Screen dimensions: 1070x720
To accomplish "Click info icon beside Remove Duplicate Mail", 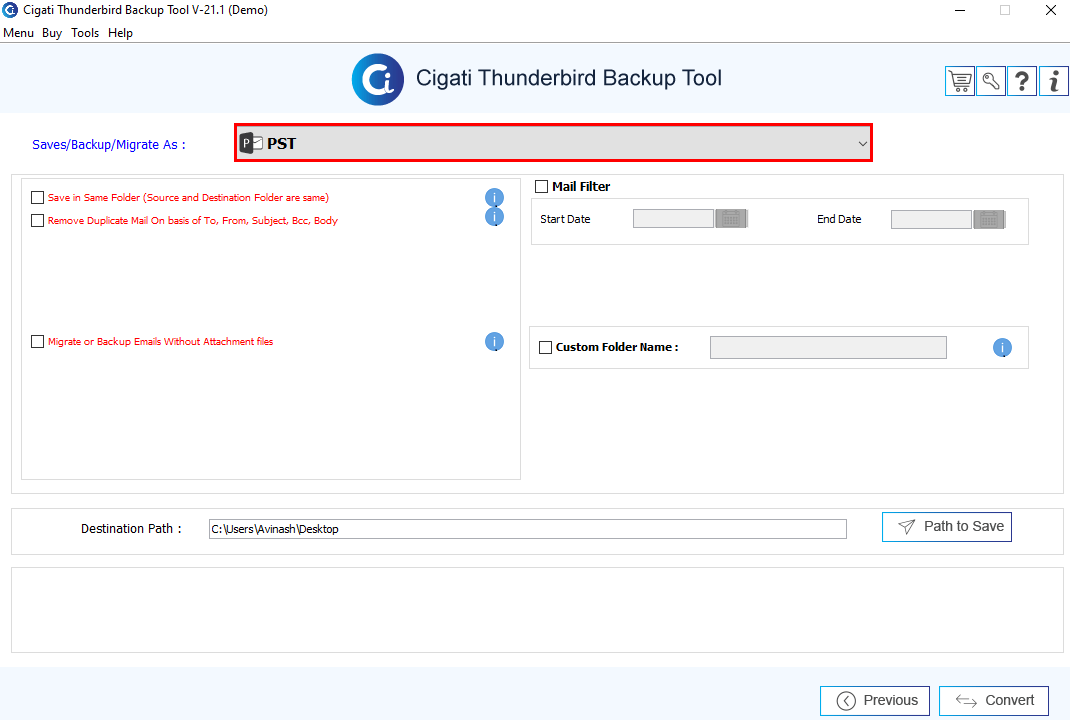I will [494, 217].
